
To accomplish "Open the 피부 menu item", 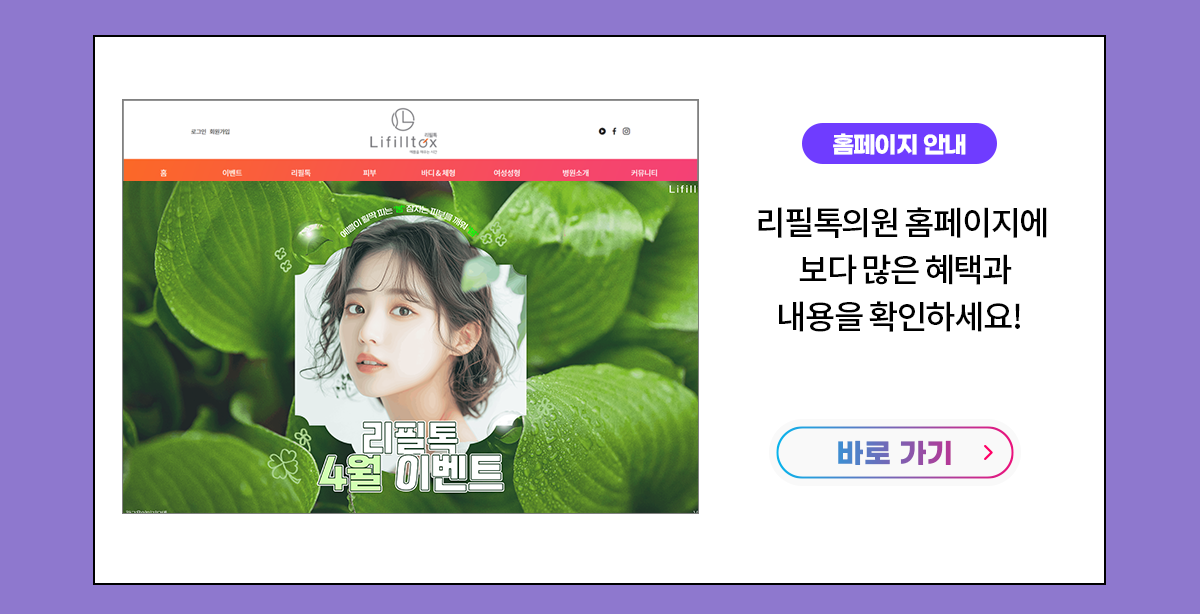I will pos(369,173).
